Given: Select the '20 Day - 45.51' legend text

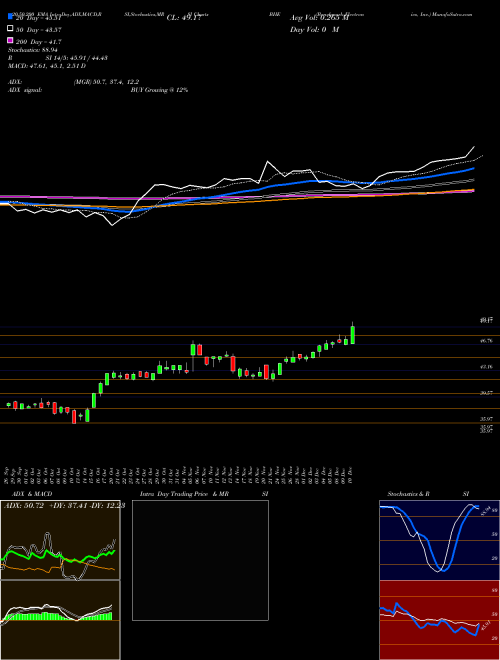Looking at the screenshot, I should [x=38, y=18].
